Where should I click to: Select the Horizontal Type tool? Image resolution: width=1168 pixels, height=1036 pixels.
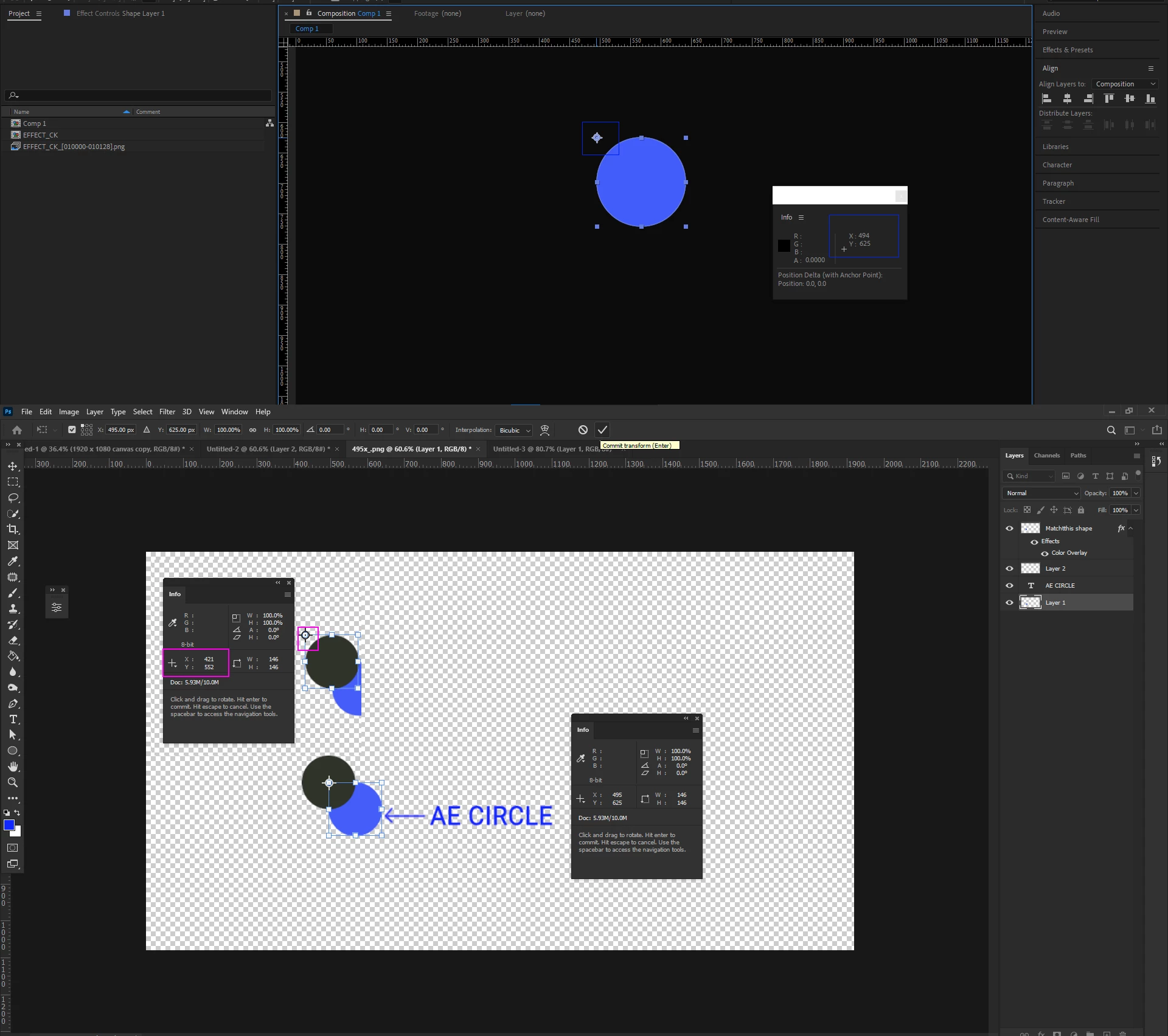13,719
